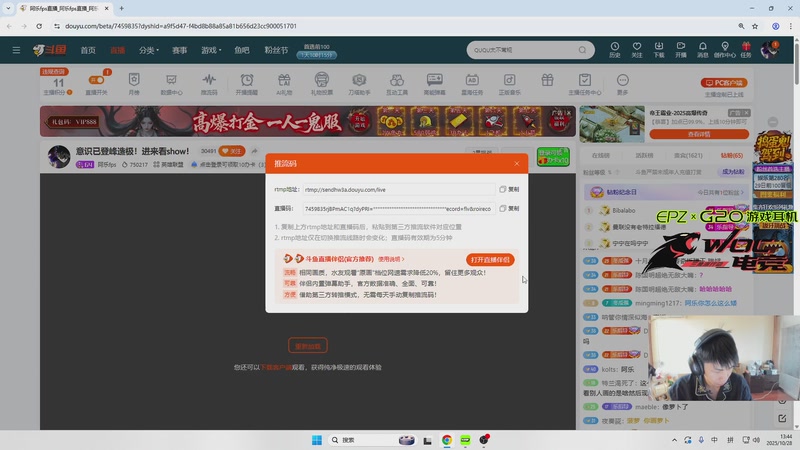
Task: Open the 推流码 waveform icon
Action: click(209, 84)
